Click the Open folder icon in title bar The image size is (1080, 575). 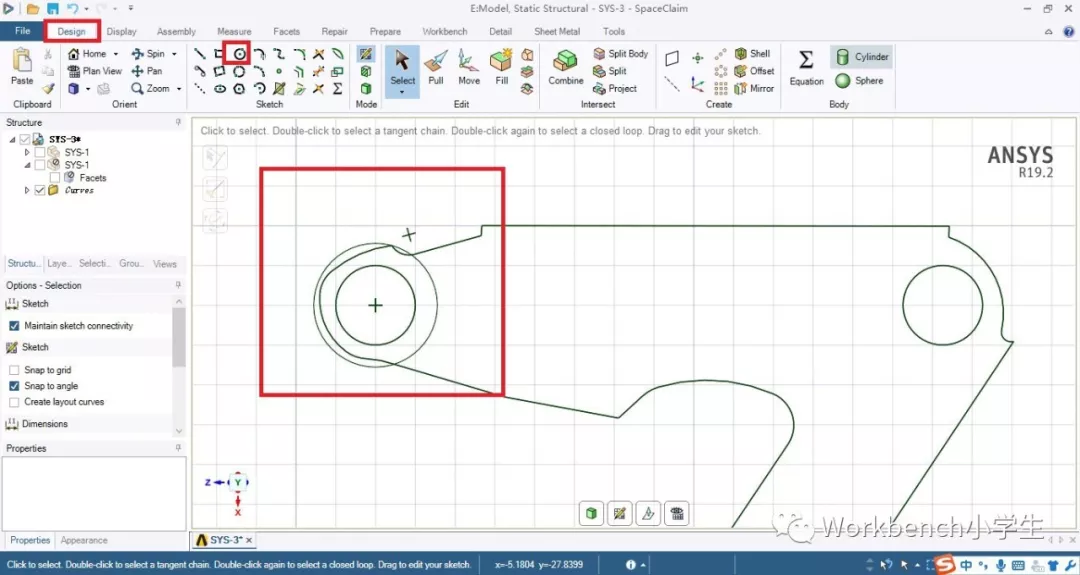(32, 9)
